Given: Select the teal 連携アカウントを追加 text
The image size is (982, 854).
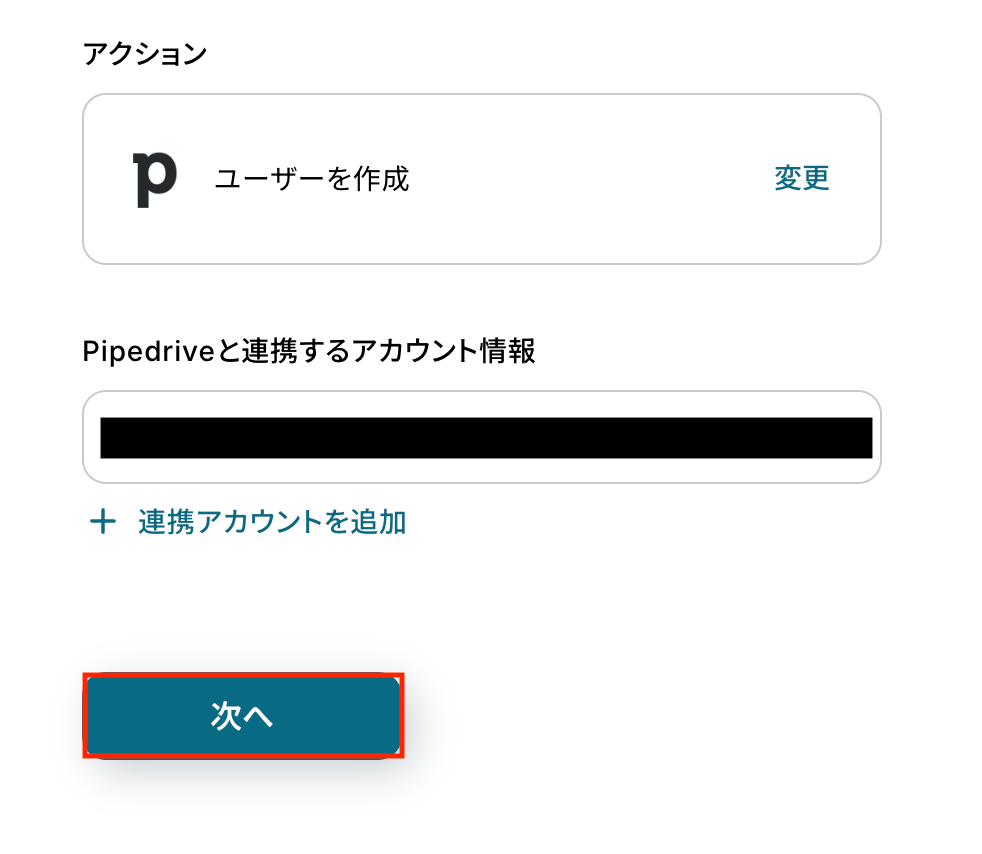Looking at the screenshot, I should [x=272, y=522].
